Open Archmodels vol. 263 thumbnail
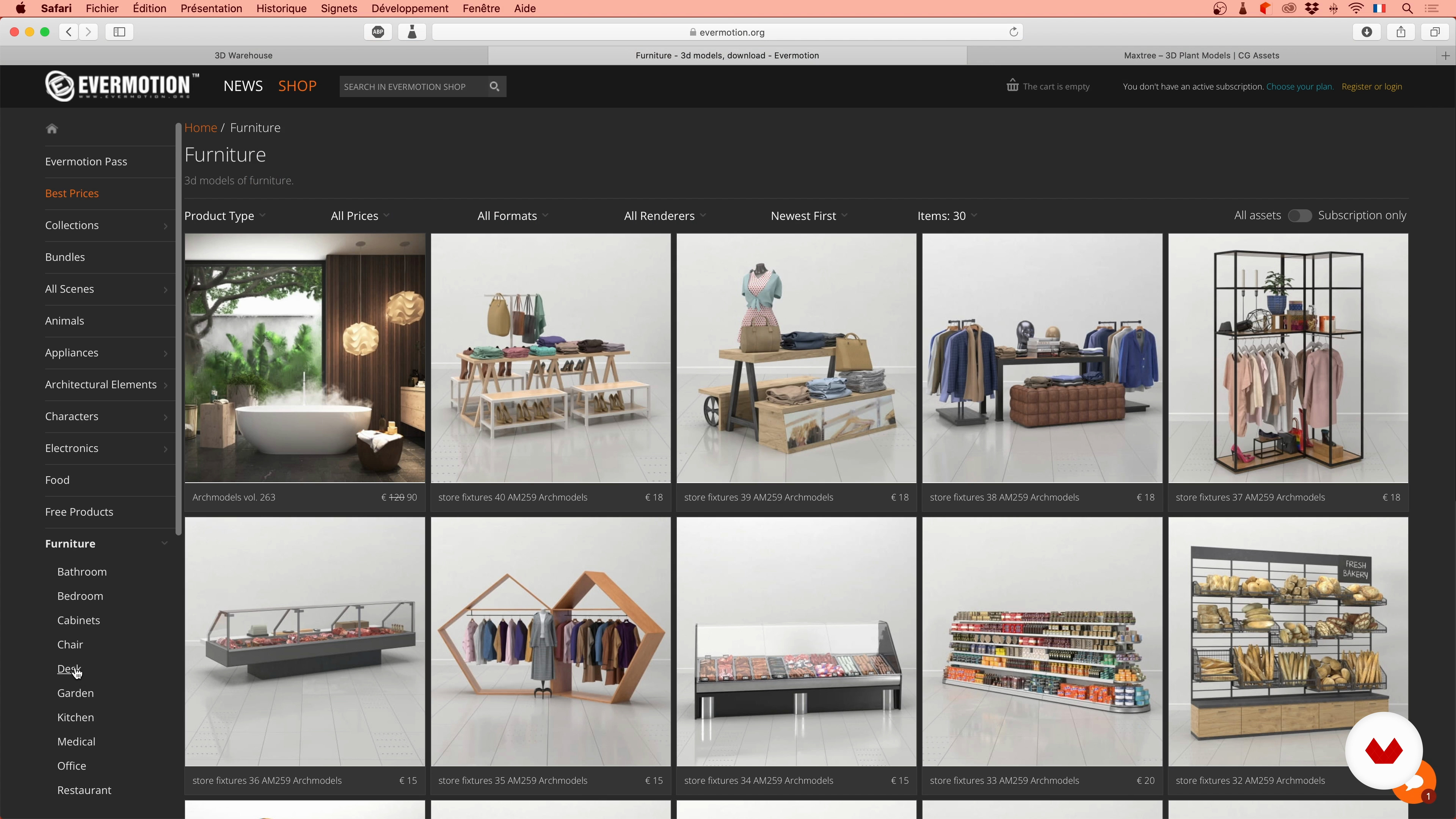 coord(304,358)
